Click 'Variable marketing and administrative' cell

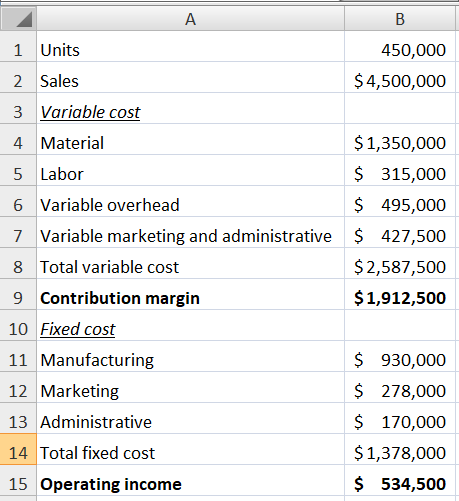point(190,232)
